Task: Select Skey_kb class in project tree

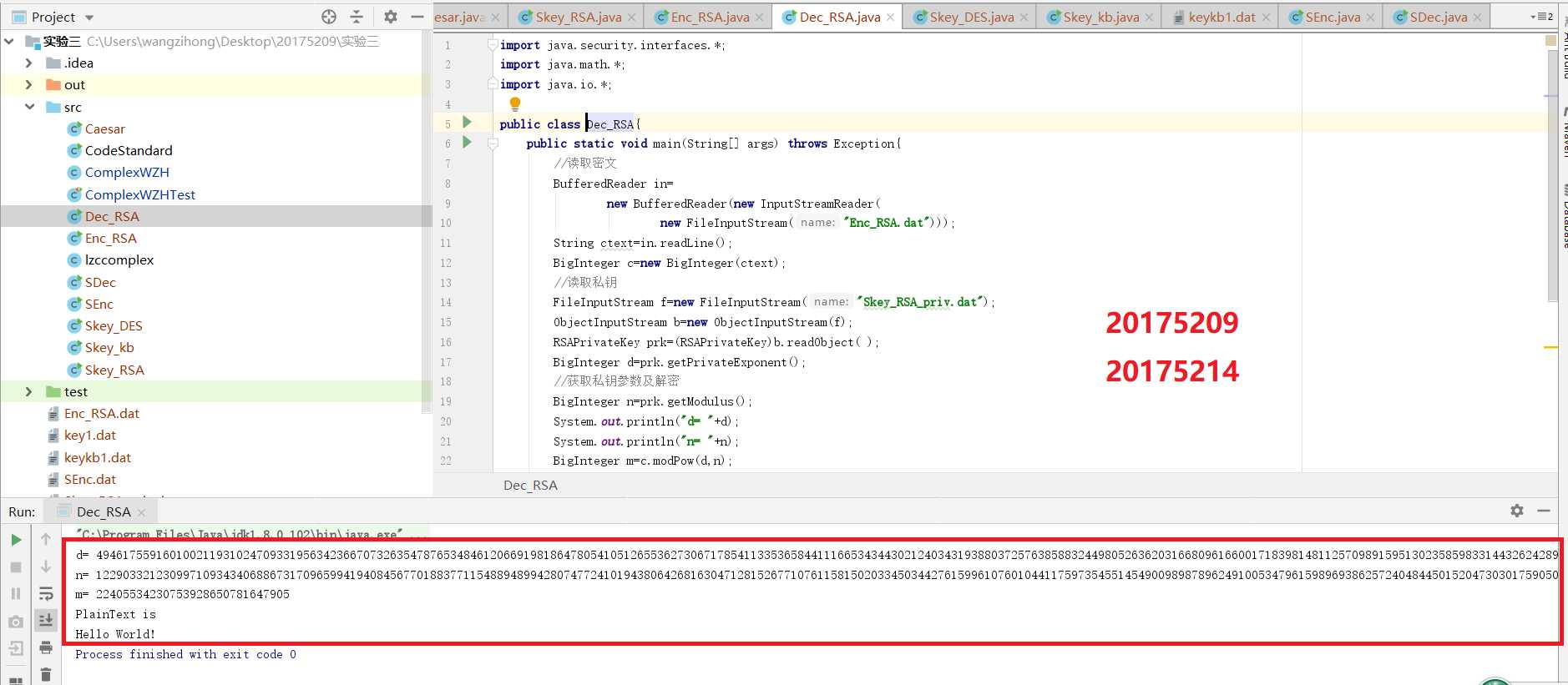Action: click(109, 347)
